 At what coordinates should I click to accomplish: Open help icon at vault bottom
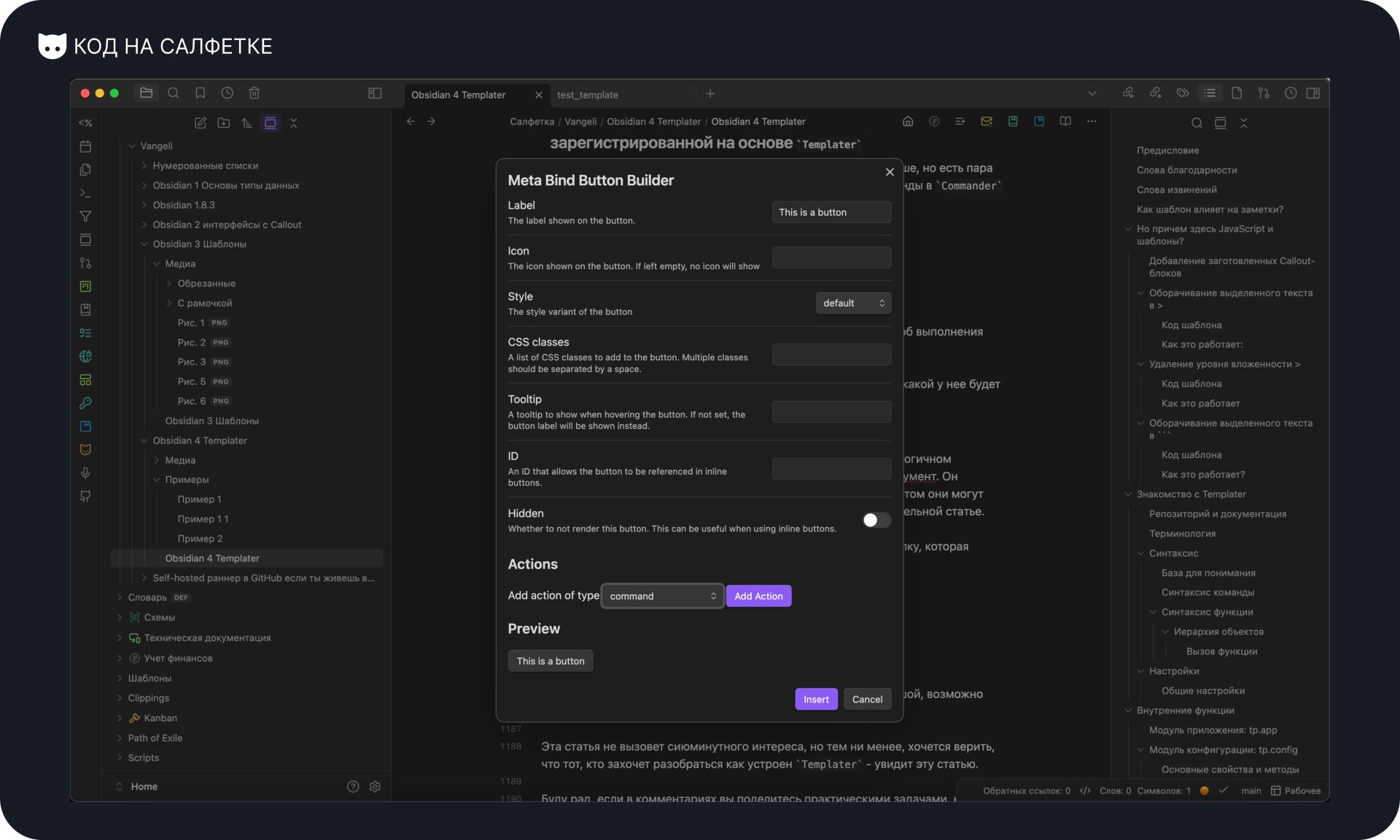pos(353,787)
